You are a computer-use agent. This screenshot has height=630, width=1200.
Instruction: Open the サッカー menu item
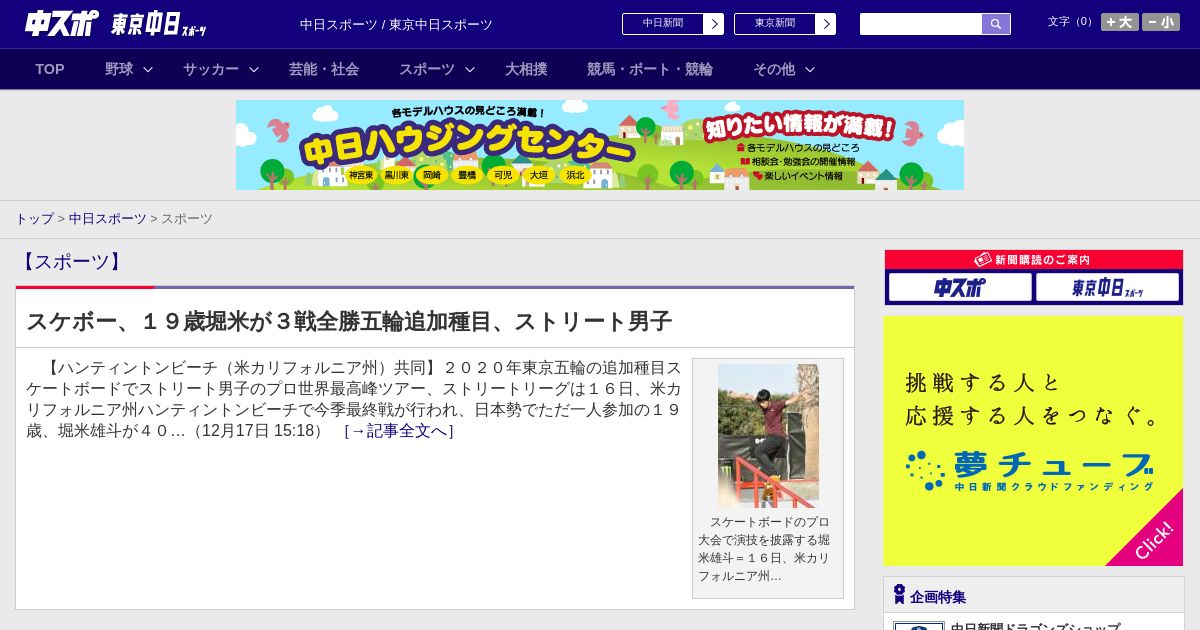pyautogui.click(x=211, y=69)
